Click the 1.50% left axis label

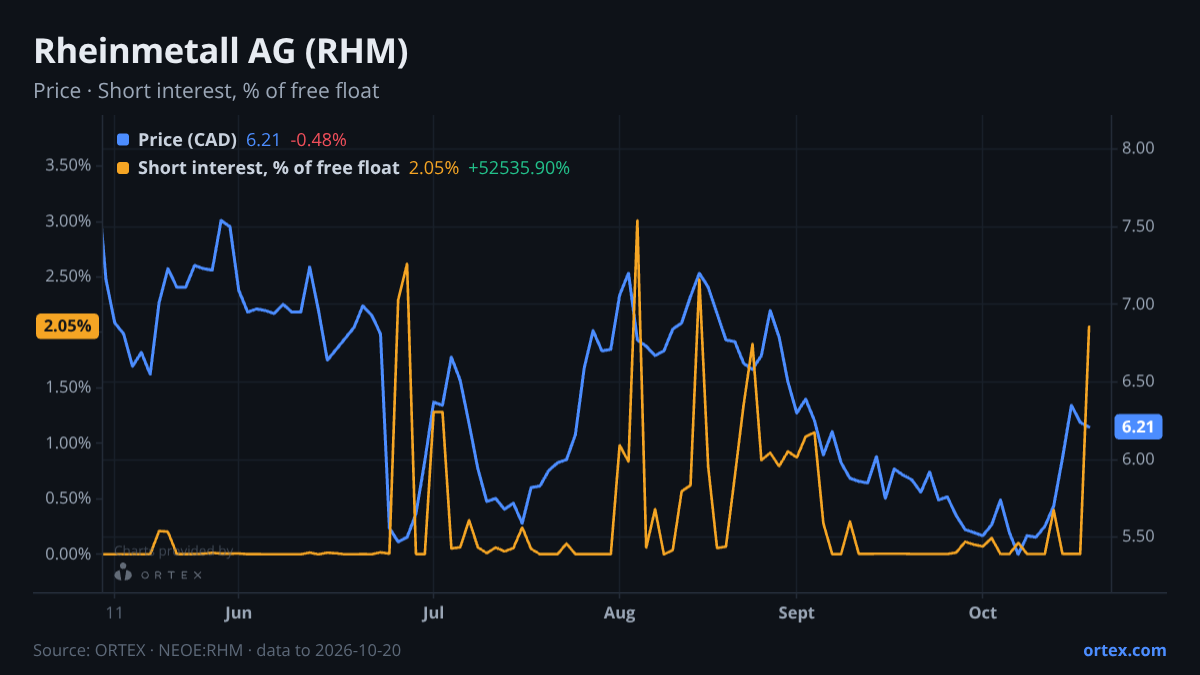68,387
